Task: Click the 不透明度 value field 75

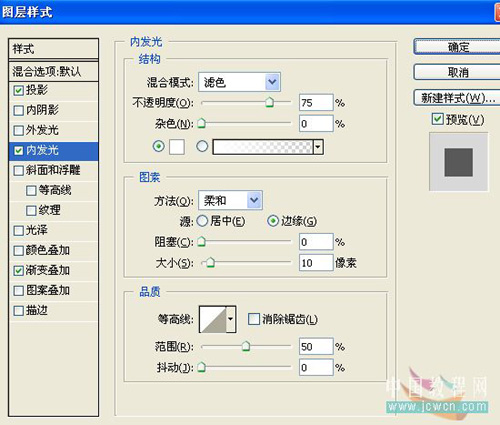Action: click(x=316, y=102)
